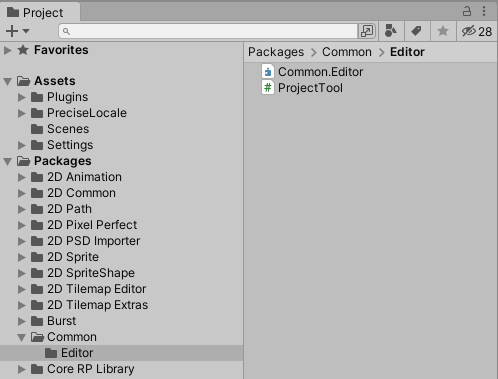Image resolution: width=498 pixels, height=379 pixels.
Task: Select the Favorites label
Action: (x=61, y=50)
